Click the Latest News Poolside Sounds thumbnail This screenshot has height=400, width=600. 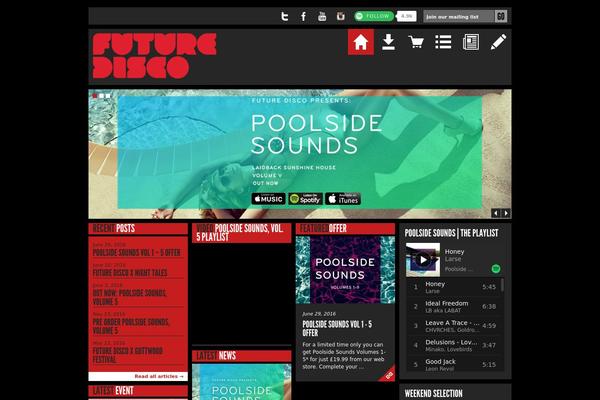(241, 382)
